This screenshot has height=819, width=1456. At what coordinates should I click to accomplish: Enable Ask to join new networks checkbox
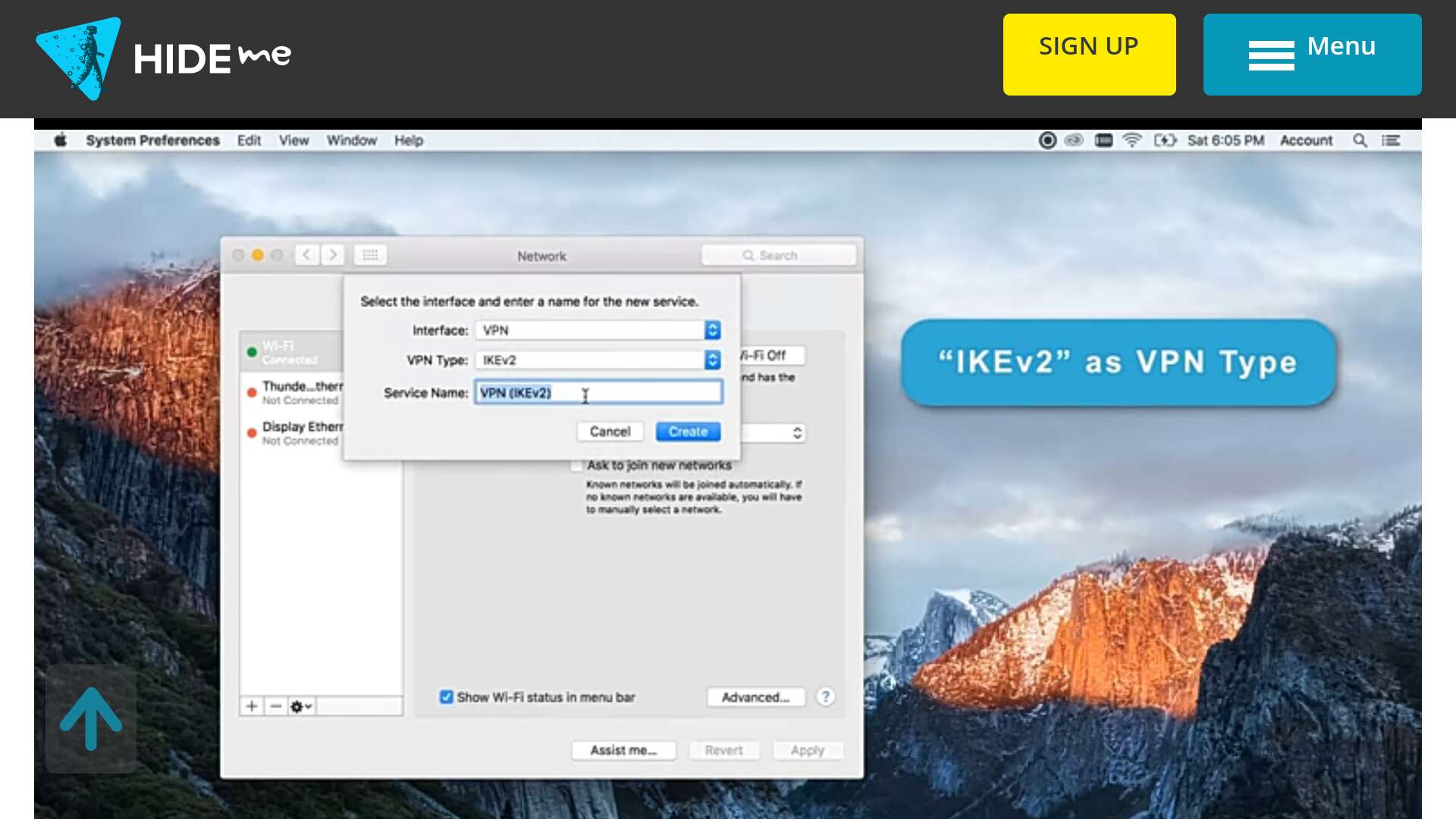pos(577,465)
